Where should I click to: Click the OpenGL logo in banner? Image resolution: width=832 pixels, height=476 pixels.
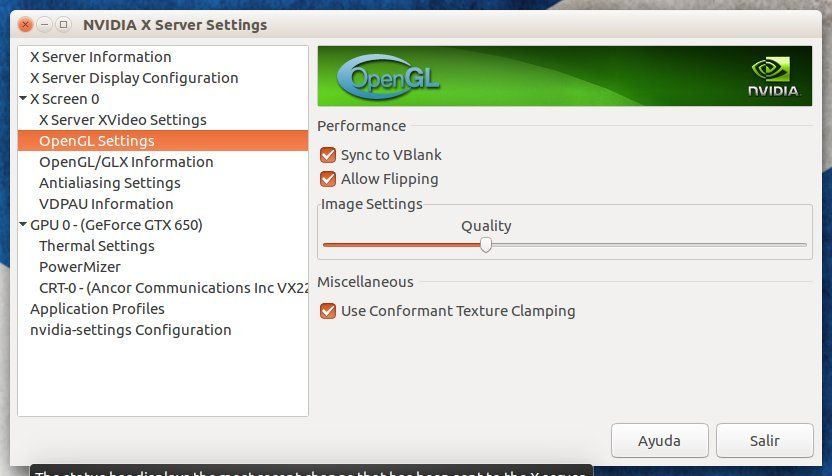388,77
